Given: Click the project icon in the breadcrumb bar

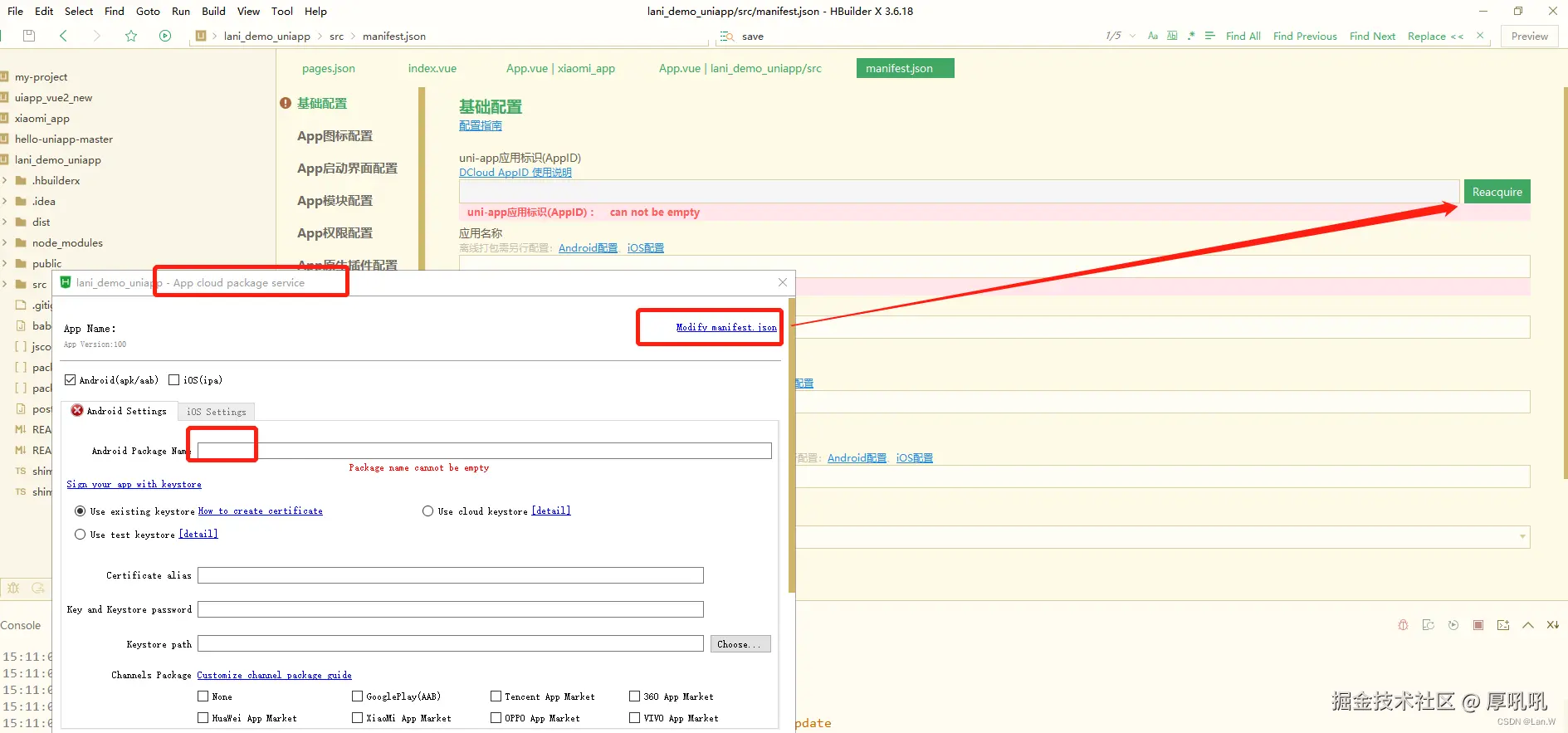Looking at the screenshot, I should pos(201,36).
